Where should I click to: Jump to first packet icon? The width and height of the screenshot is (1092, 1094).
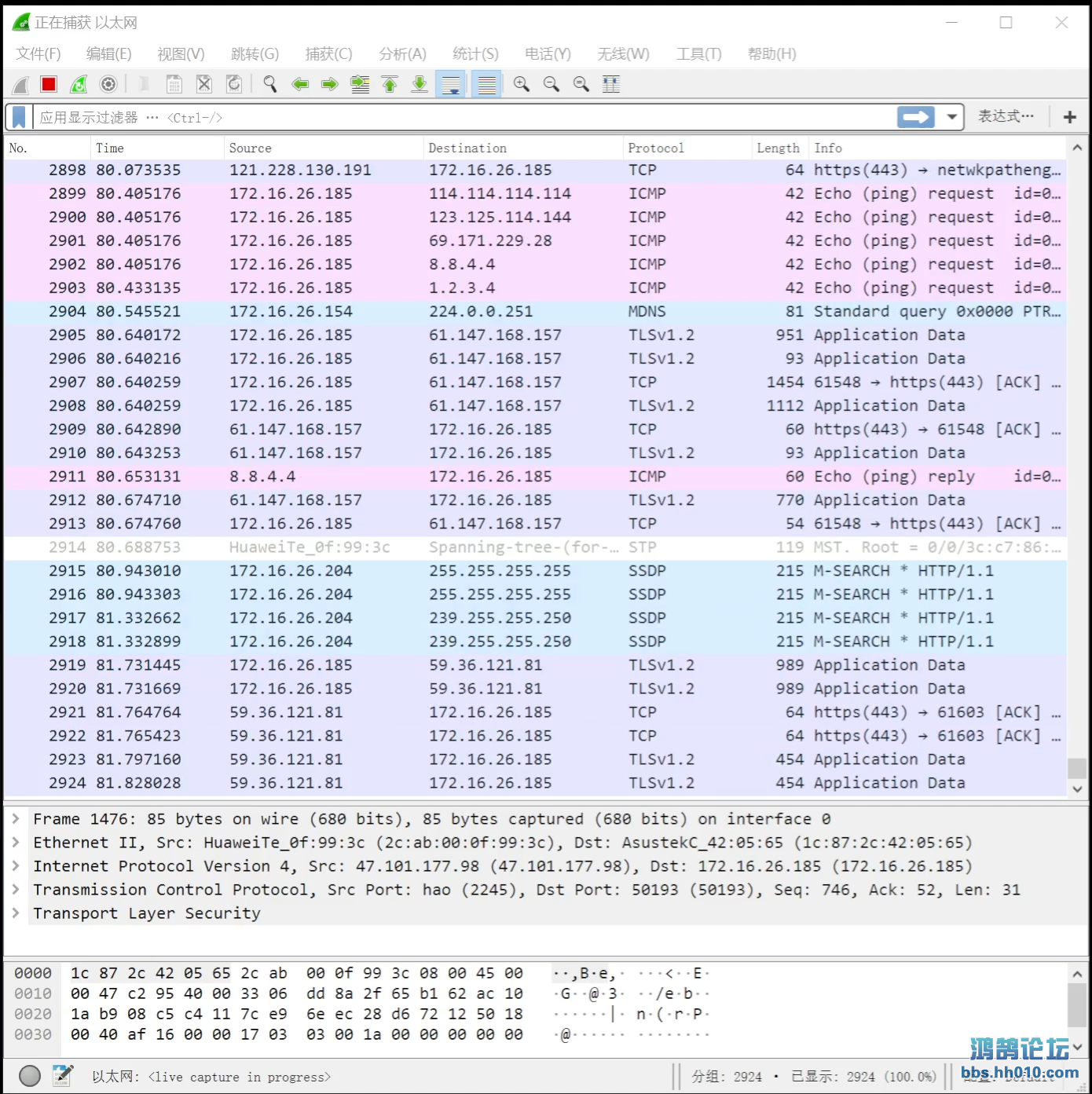[390, 84]
